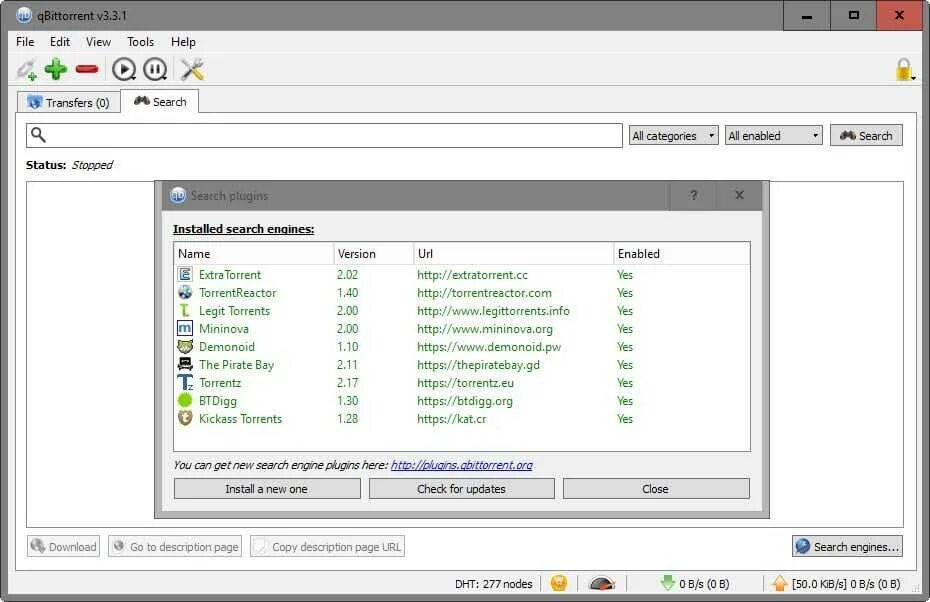Click the add torrent link toolbar icon
The height and width of the screenshot is (602, 930).
(x=27, y=70)
